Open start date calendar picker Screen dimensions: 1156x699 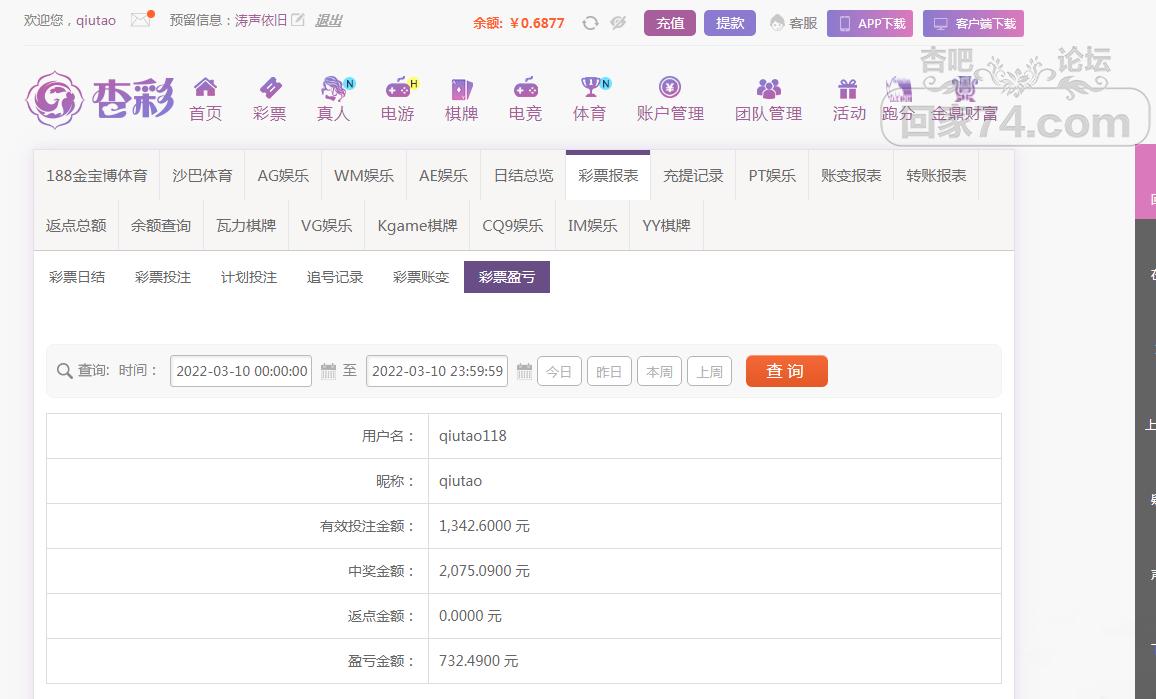tap(328, 371)
